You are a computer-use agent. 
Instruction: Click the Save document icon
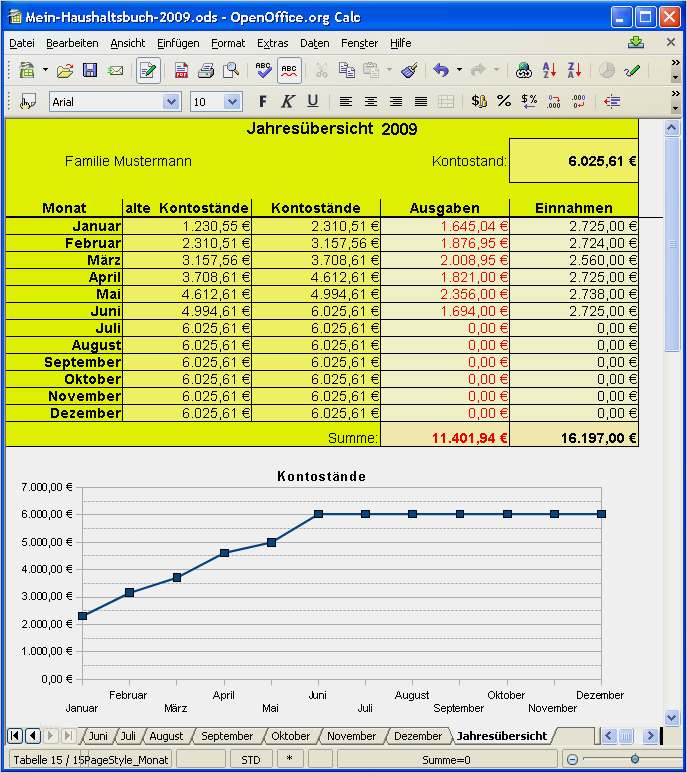pos(90,71)
